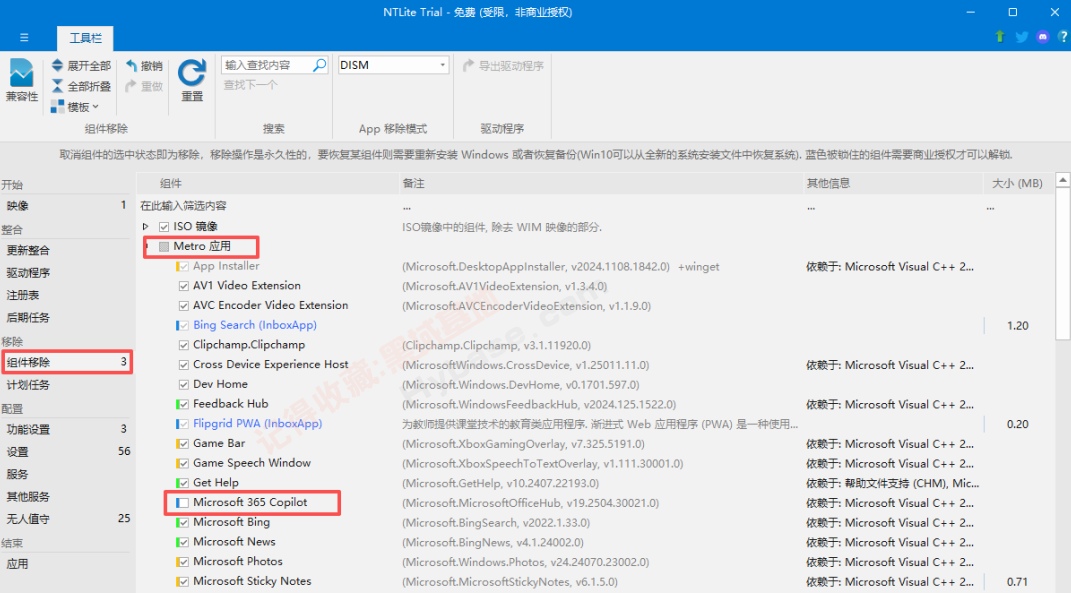Uncheck Cross Device Experience Host
This screenshot has width=1071, height=593.
(184, 365)
